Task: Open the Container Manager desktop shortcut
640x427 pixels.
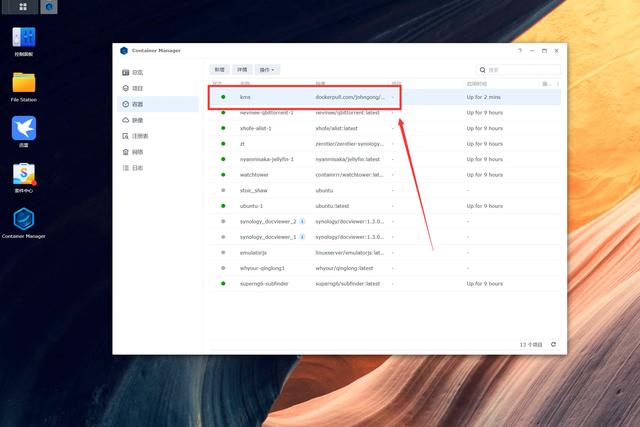Action: click(x=24, y=223)
